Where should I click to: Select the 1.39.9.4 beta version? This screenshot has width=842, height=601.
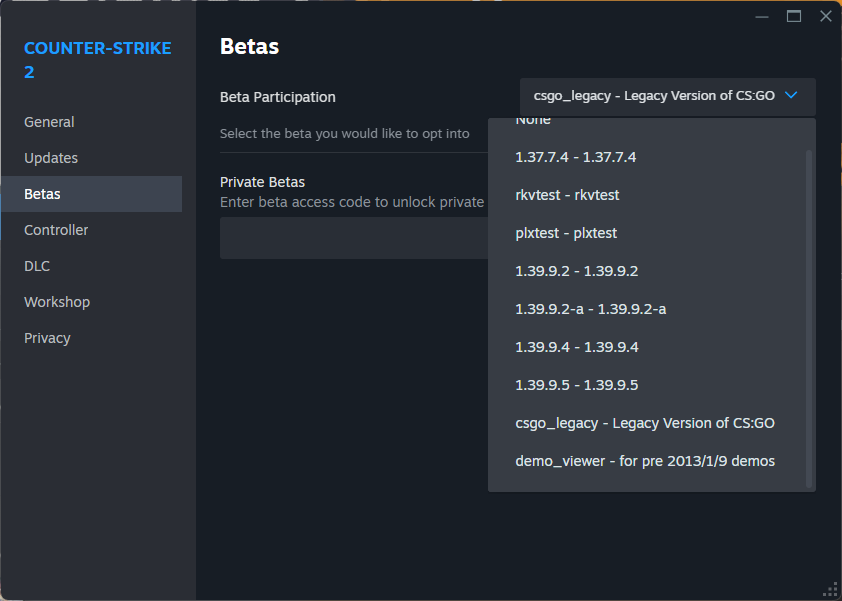pyautogui.click(x=576, y=347)
